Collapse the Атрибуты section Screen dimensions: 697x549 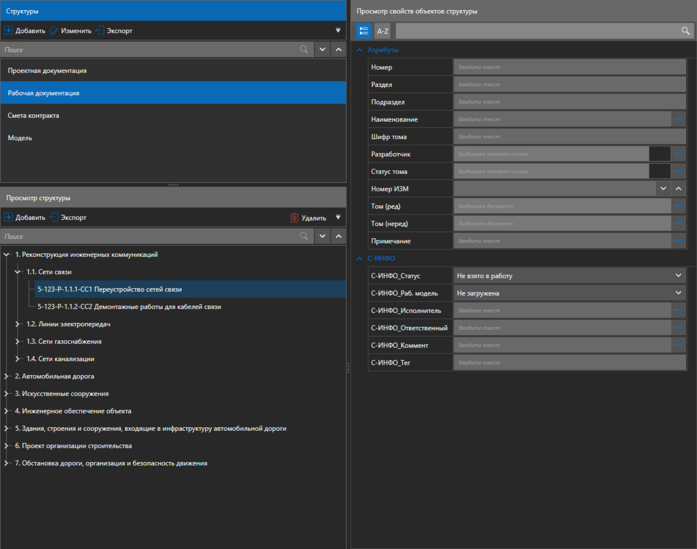tap(360, 49)
